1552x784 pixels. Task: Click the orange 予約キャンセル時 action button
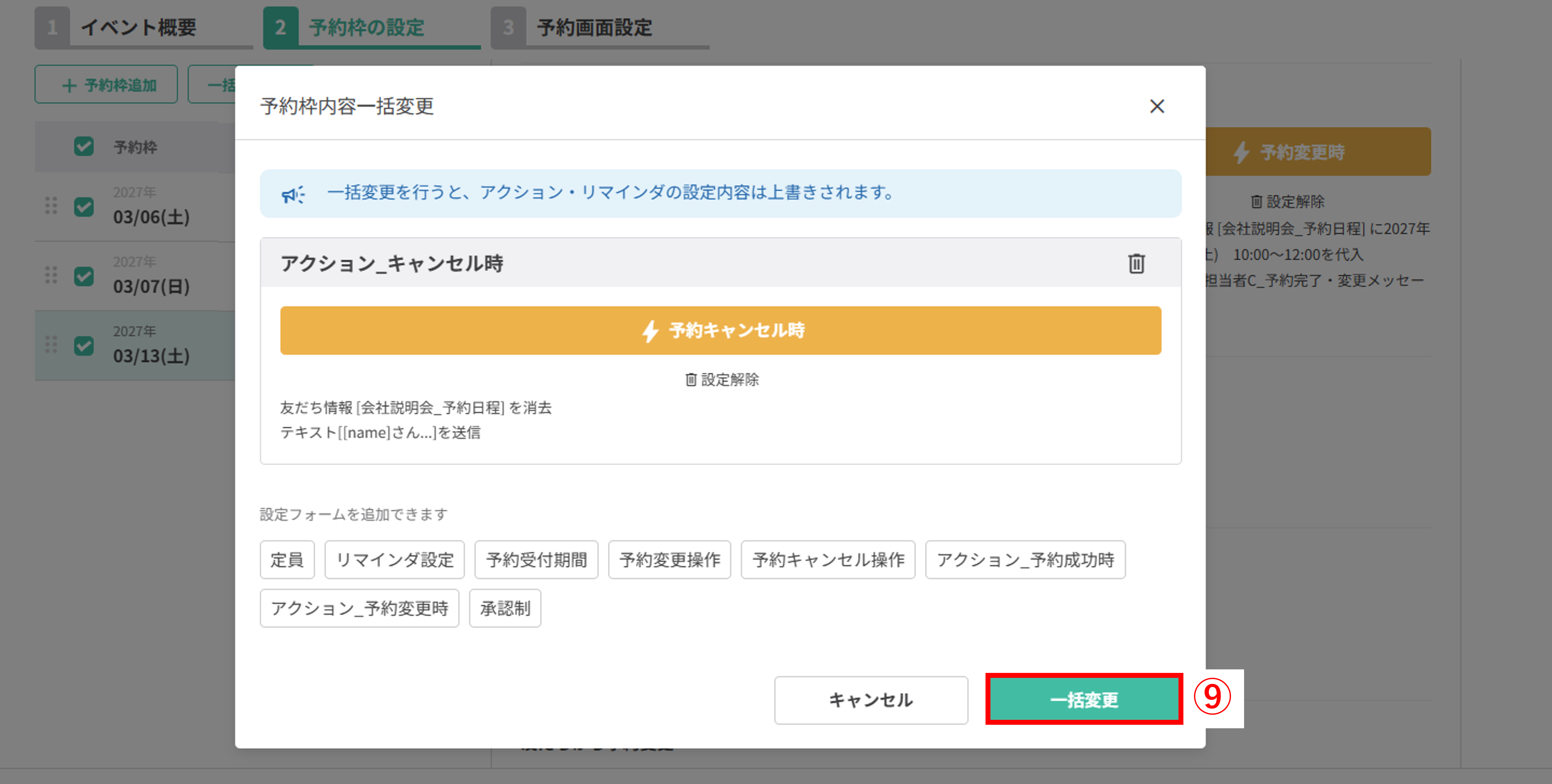(720, 330)
